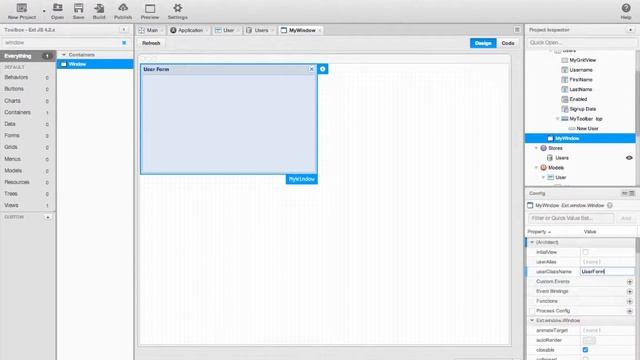Switch to the Users tab
640x360 pixels.
(x=260, y=30)
